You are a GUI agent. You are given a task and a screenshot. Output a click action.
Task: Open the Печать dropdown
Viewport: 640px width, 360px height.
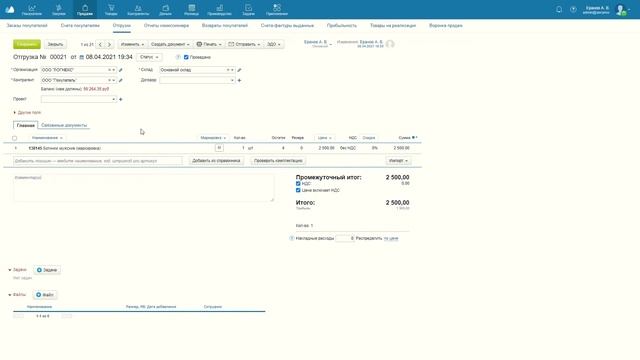[x=209, y=44]
